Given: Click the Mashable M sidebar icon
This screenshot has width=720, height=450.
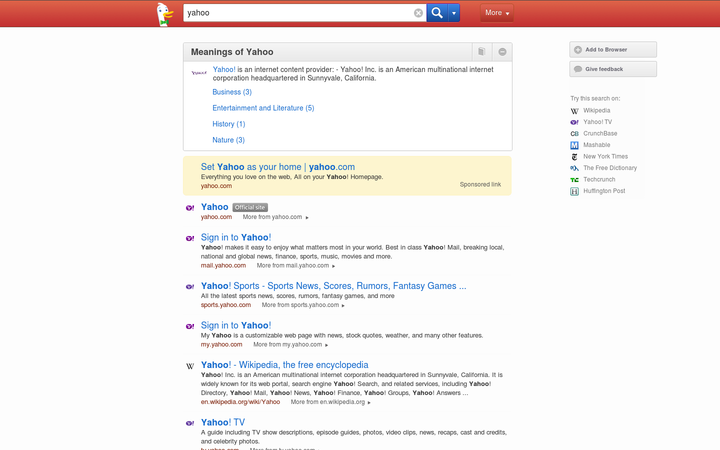Looking at the screenshot, I should [574, 146].
